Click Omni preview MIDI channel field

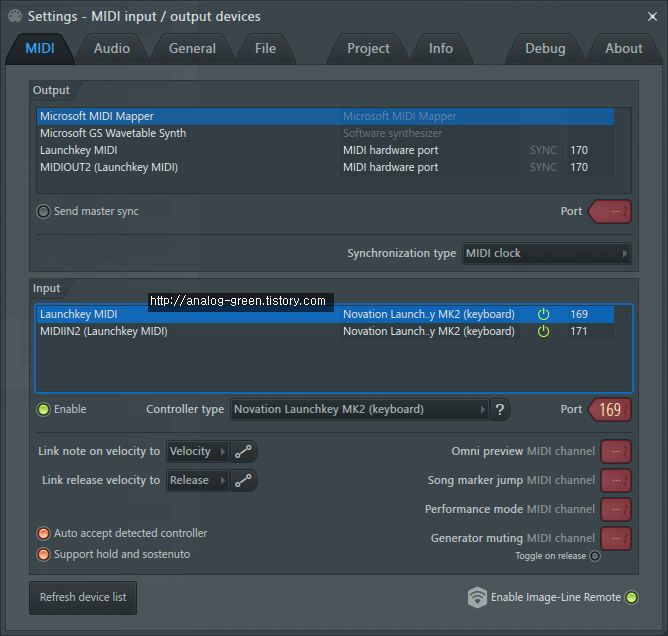click(616, 452)
